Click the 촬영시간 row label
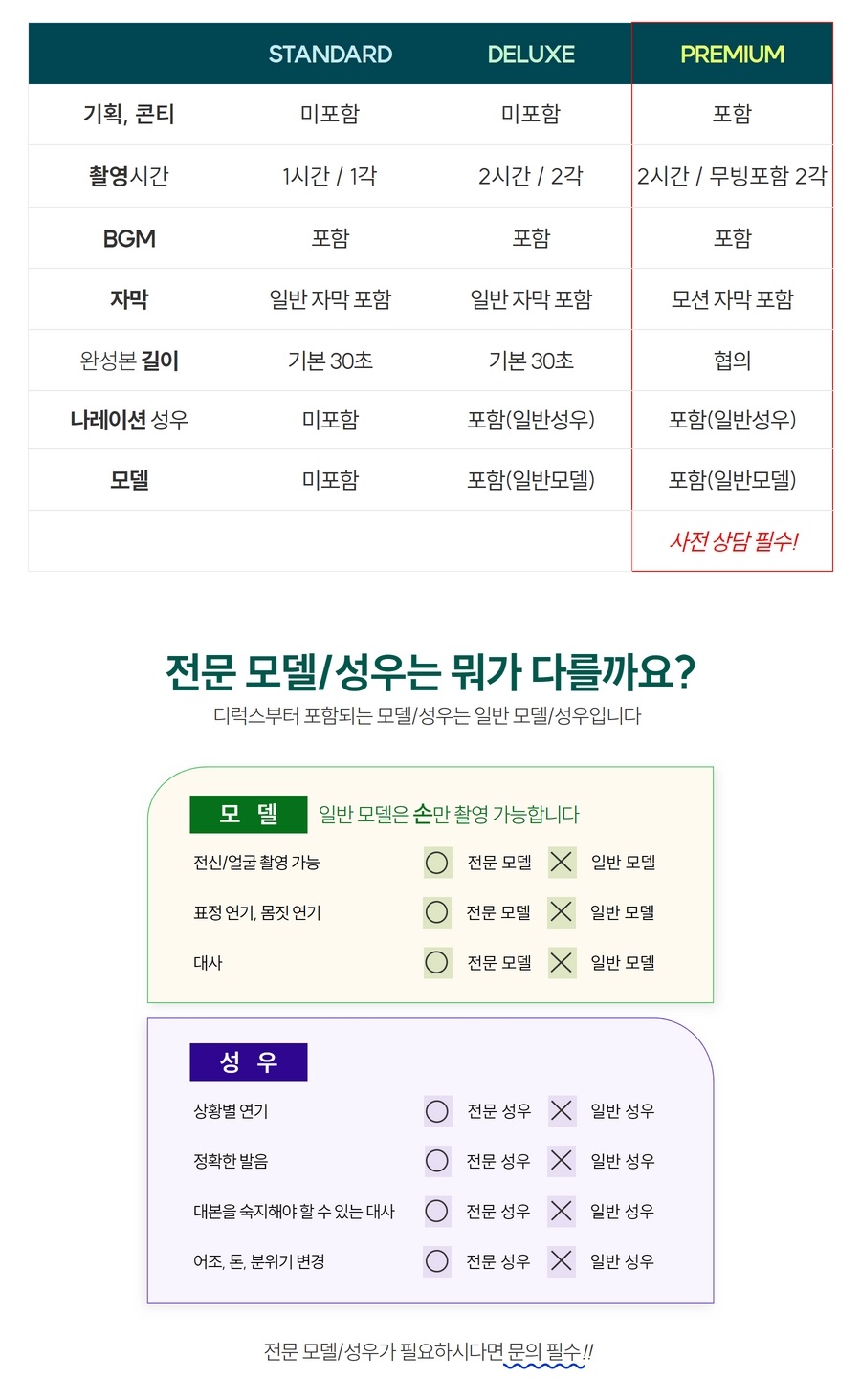The width and height of the screenshot is (861, 1400). [x=129, y=176]
